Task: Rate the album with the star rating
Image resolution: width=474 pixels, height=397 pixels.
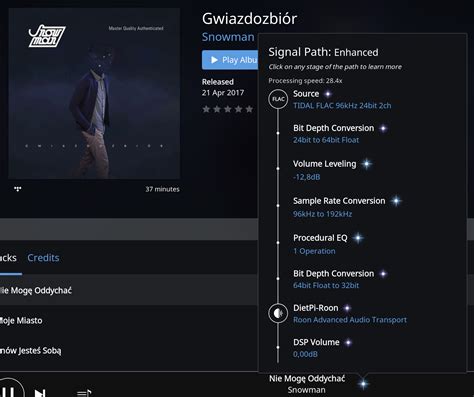Action: point(228,109)
